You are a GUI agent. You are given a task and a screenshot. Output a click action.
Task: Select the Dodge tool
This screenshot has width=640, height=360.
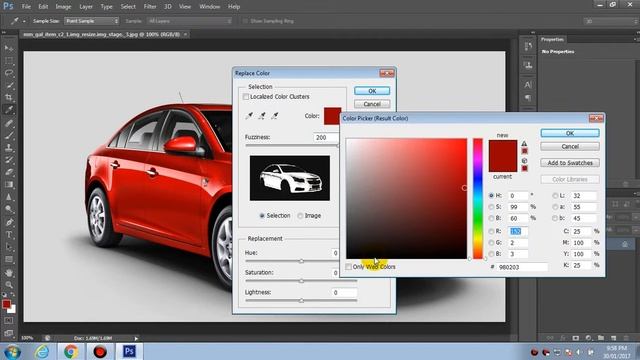click(x=9, y=209)
